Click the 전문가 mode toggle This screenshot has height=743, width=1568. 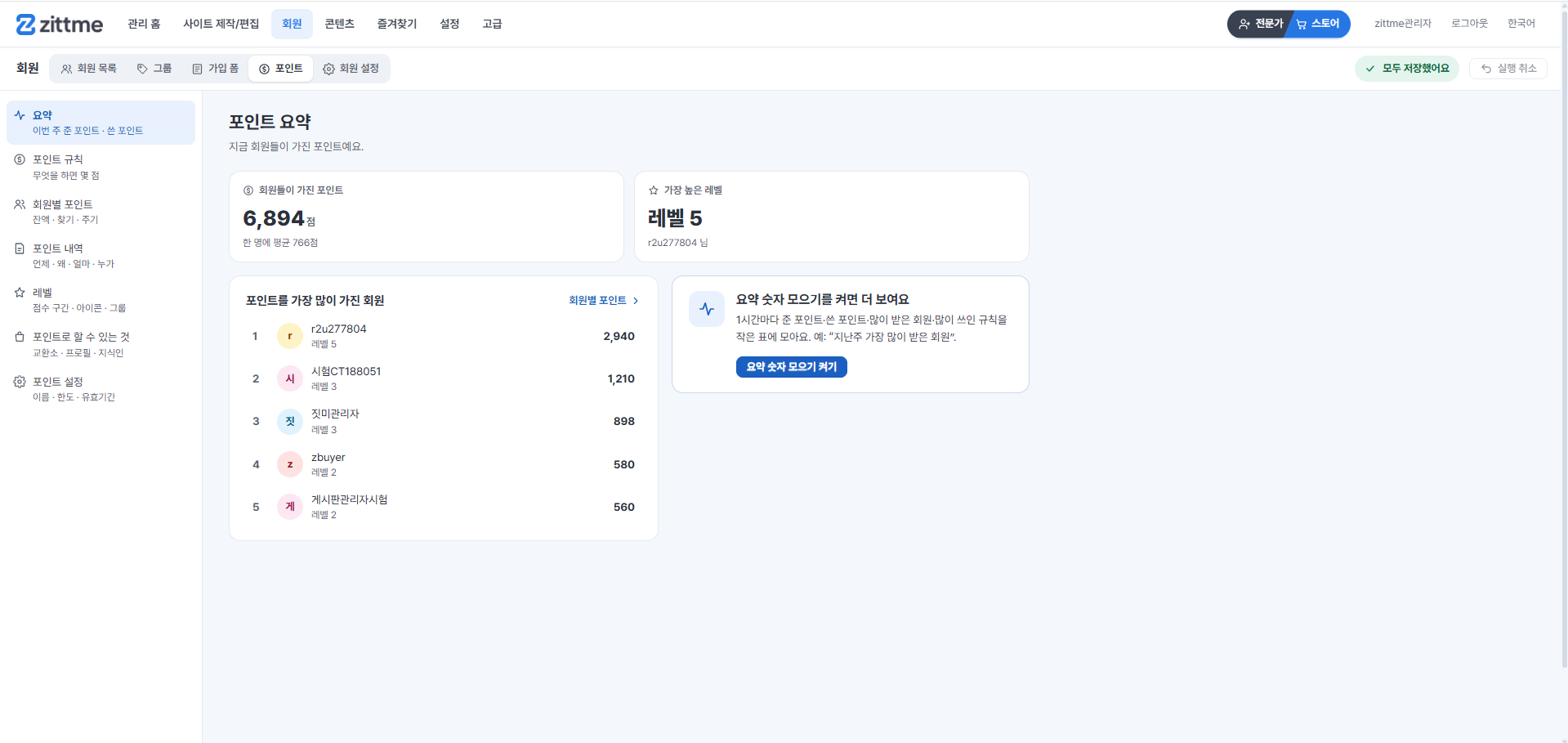pyautogui.click(x=1260, y=24)
